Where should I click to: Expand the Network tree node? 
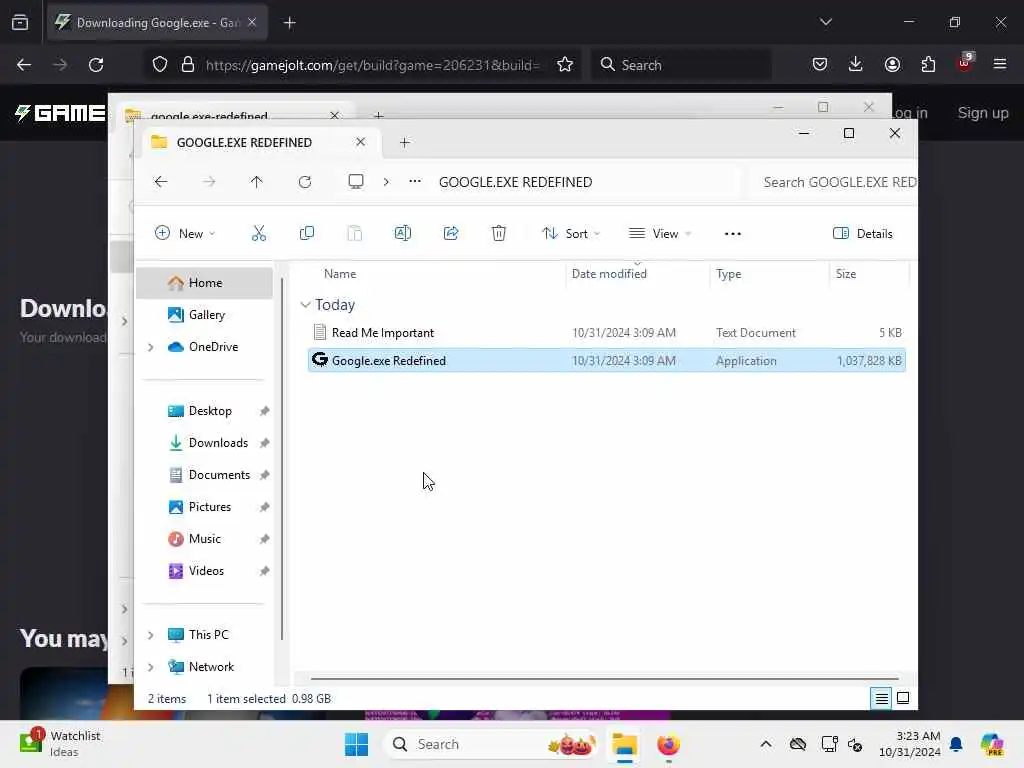coord(151,667)
